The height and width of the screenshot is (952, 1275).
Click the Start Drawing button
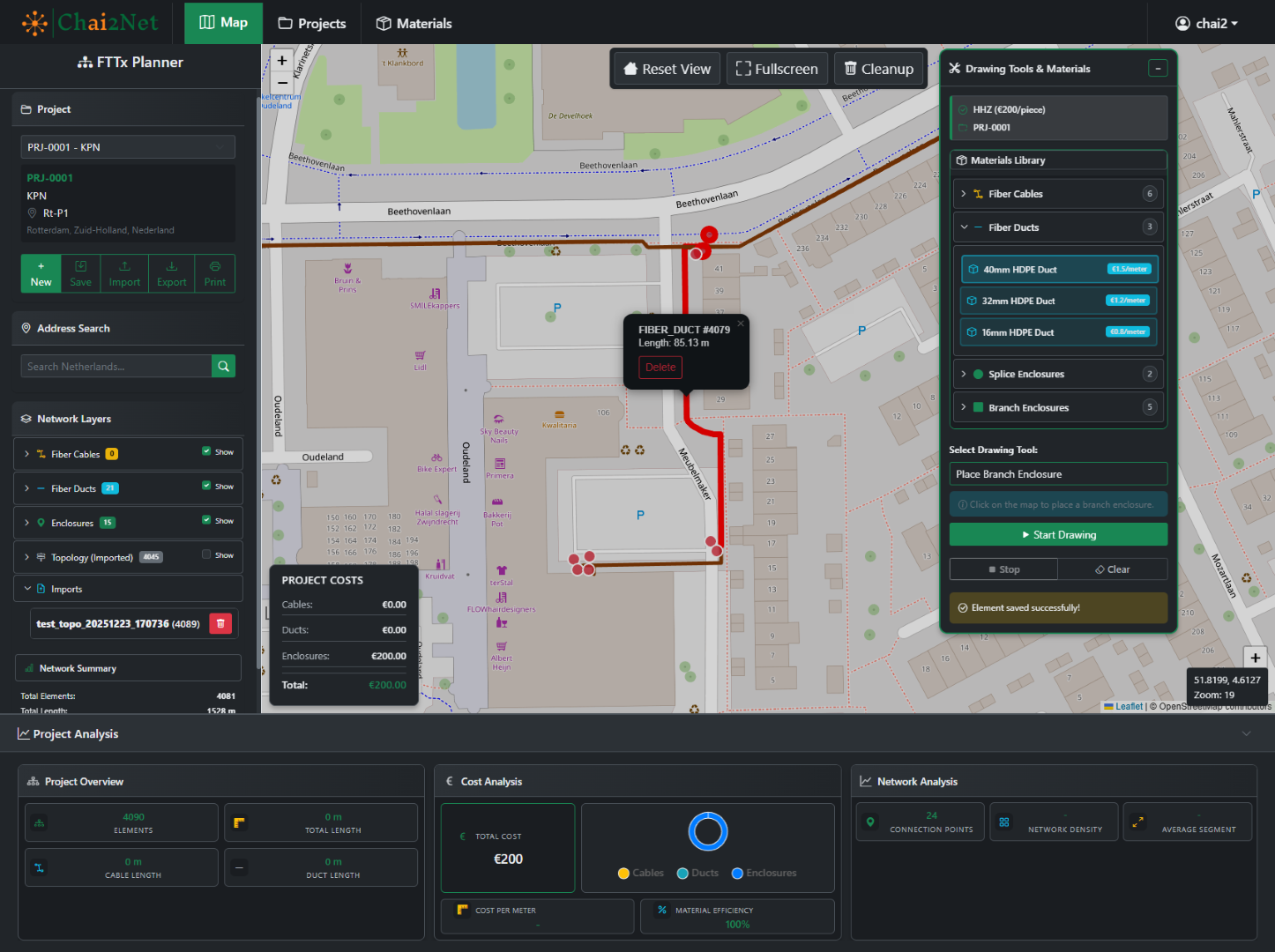pyautogui.click(x=1058, y=535)
